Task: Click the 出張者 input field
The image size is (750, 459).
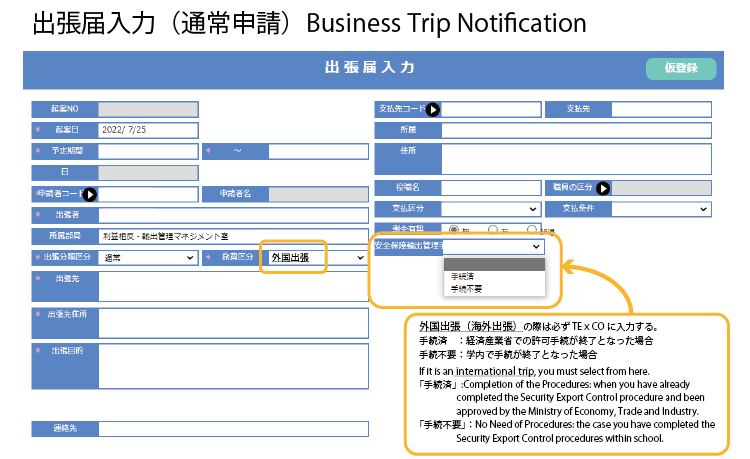Action: coord(233,215)
